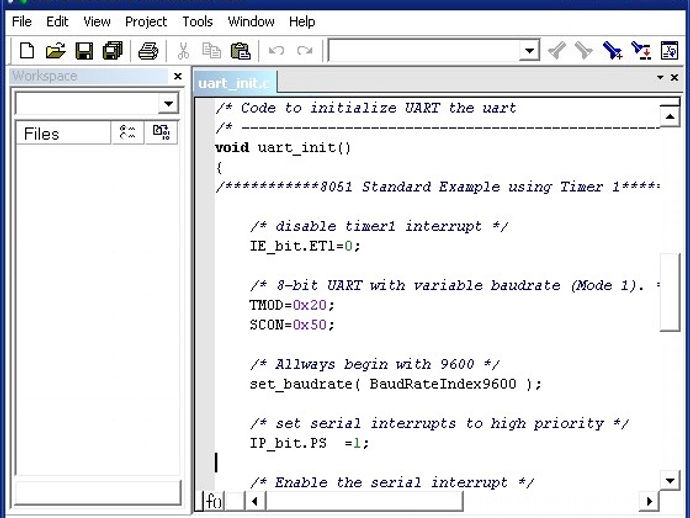Create a new document with toolbar icon
The height and width of the screenshot is (518, 690).
[27, 51]
